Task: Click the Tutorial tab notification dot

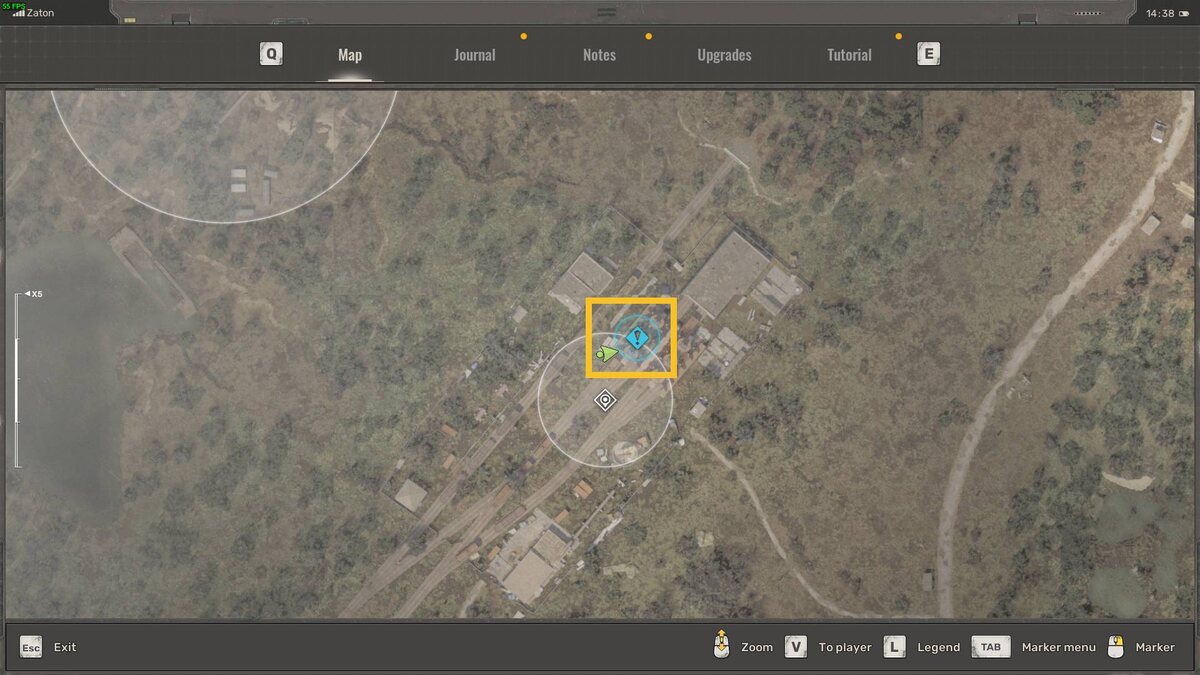Action: pyautogui.click(x=898, y=36)
